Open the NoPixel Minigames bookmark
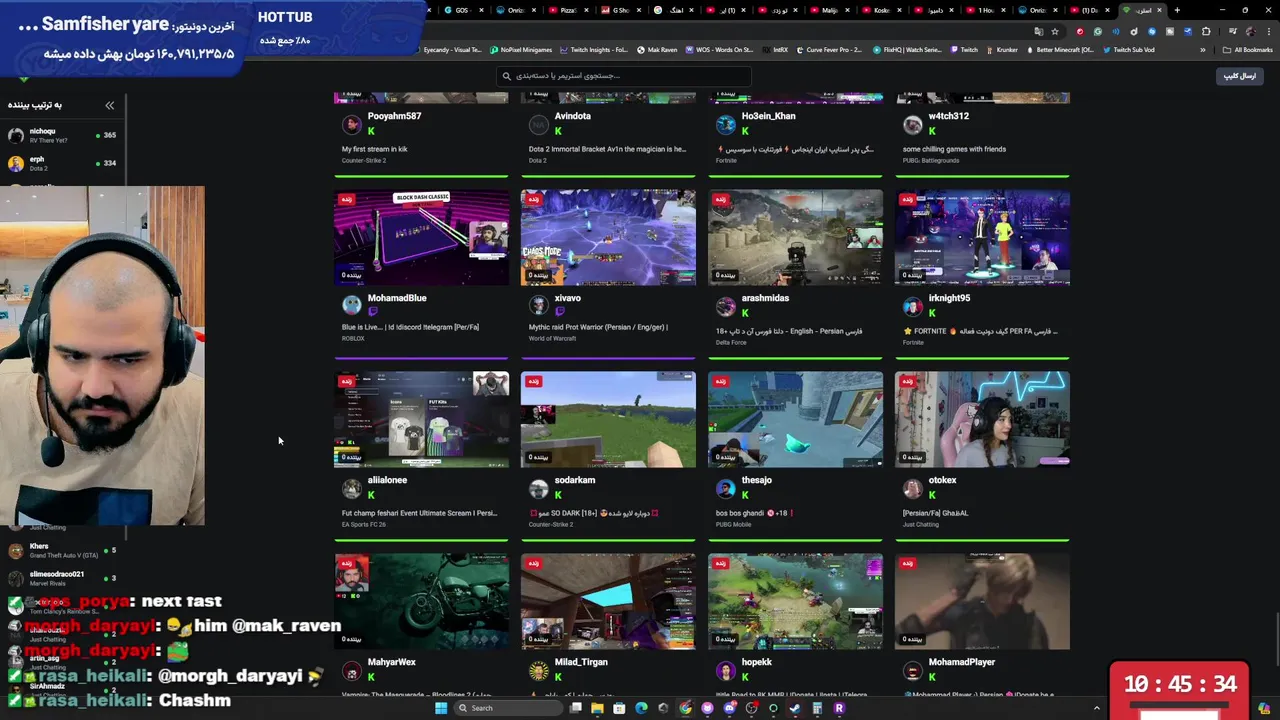The height and width of the screenshot is (720, 1280). tap(521, 49)
